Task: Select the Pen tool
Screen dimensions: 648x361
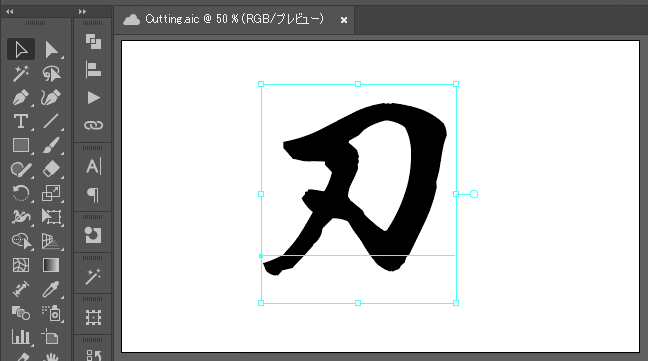Action: coord(21,97)
